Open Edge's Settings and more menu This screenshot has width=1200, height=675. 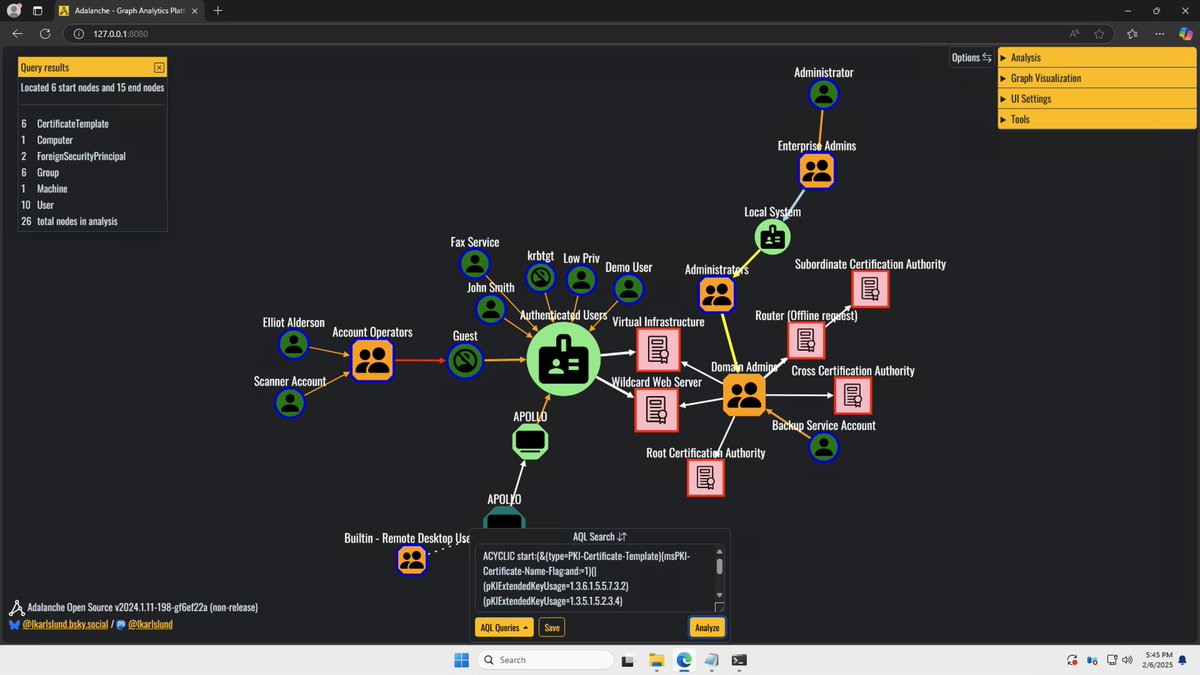1159,33
